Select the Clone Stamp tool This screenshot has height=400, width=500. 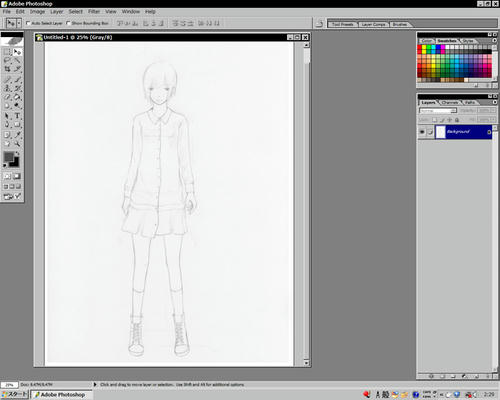coord(7,88)
